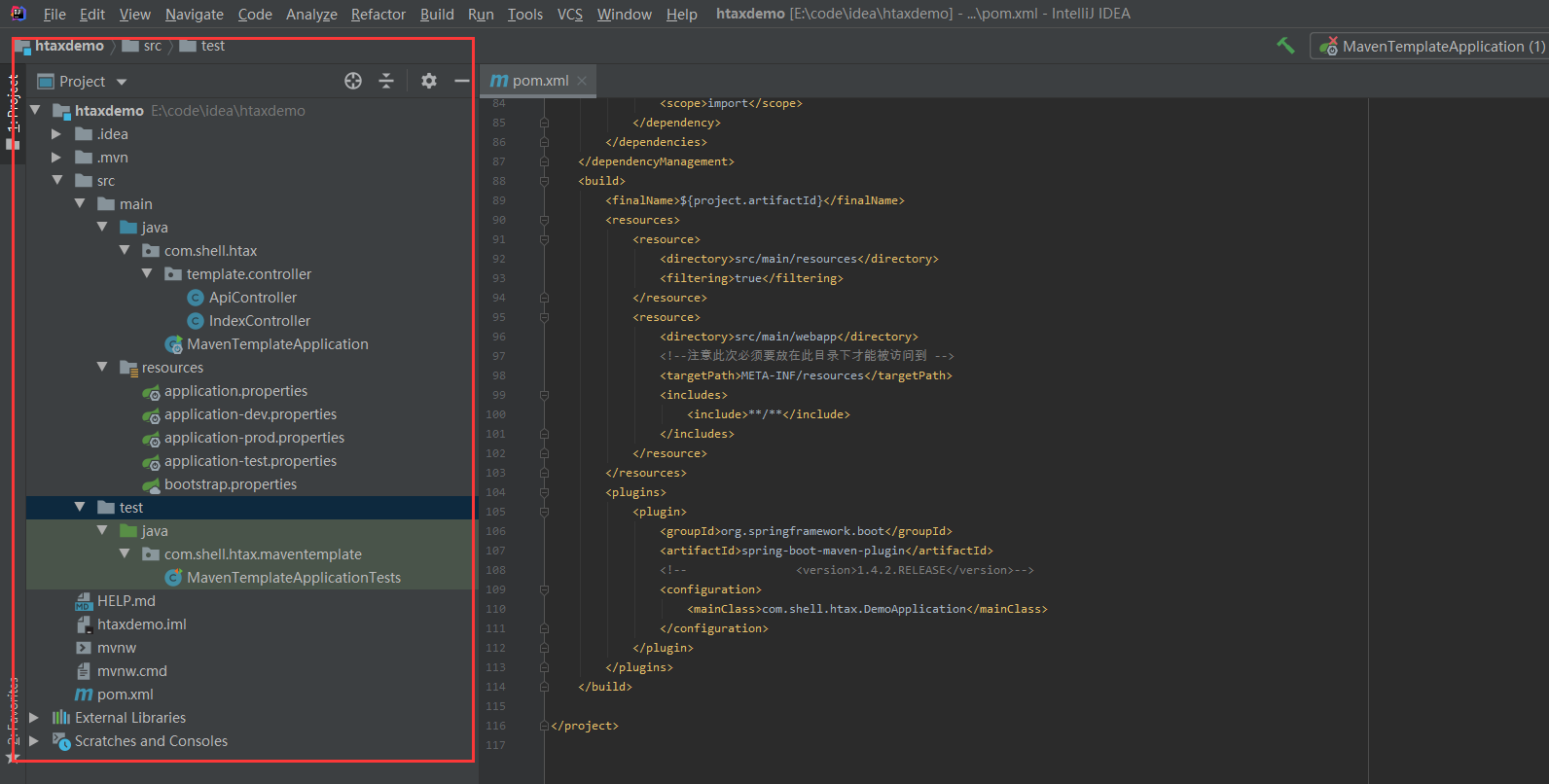
Task: Select application-test.properties file icon
Action: click(x=151, y=461)
